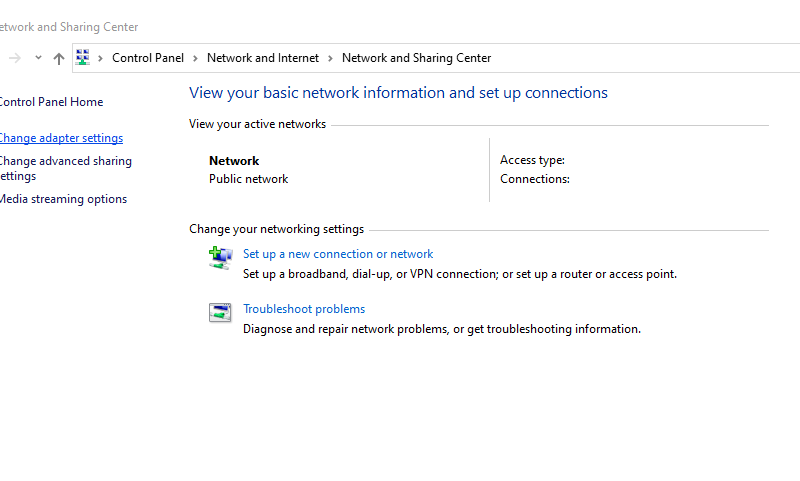This screenshot has width=800, height=481.
Task: Expand the chevron after Network and Internet
Action: (x=330, y=58)
